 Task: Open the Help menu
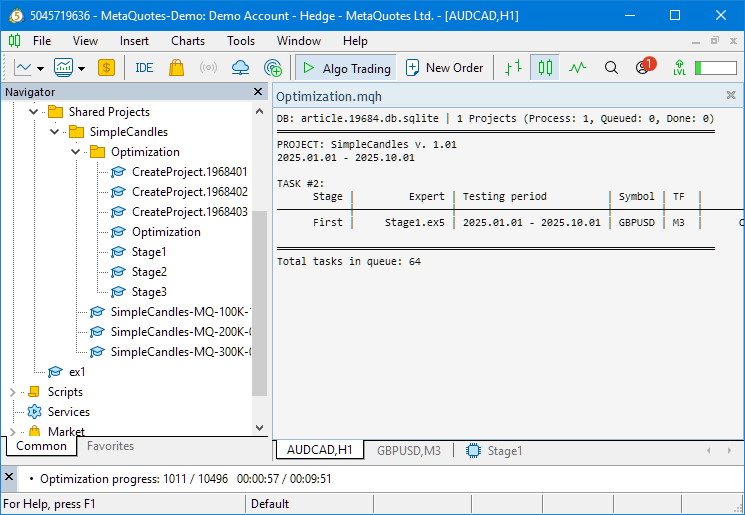[x=355, y=41]
